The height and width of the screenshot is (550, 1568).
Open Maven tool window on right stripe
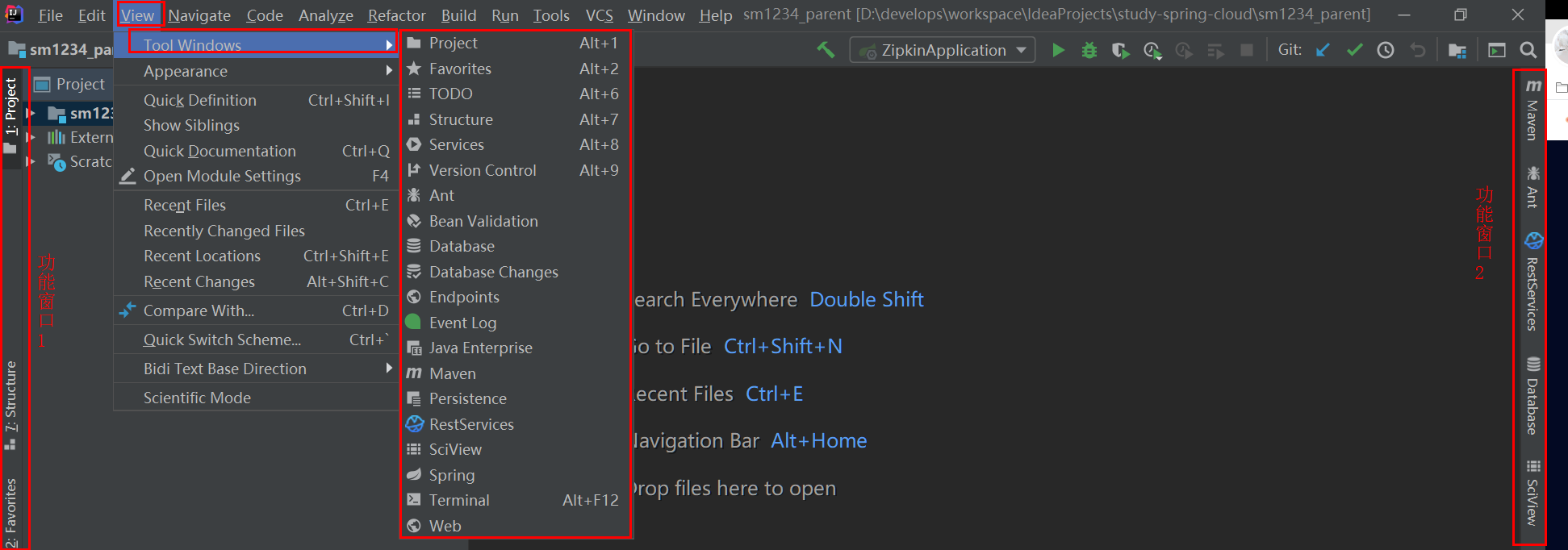tap(1532, 109)
